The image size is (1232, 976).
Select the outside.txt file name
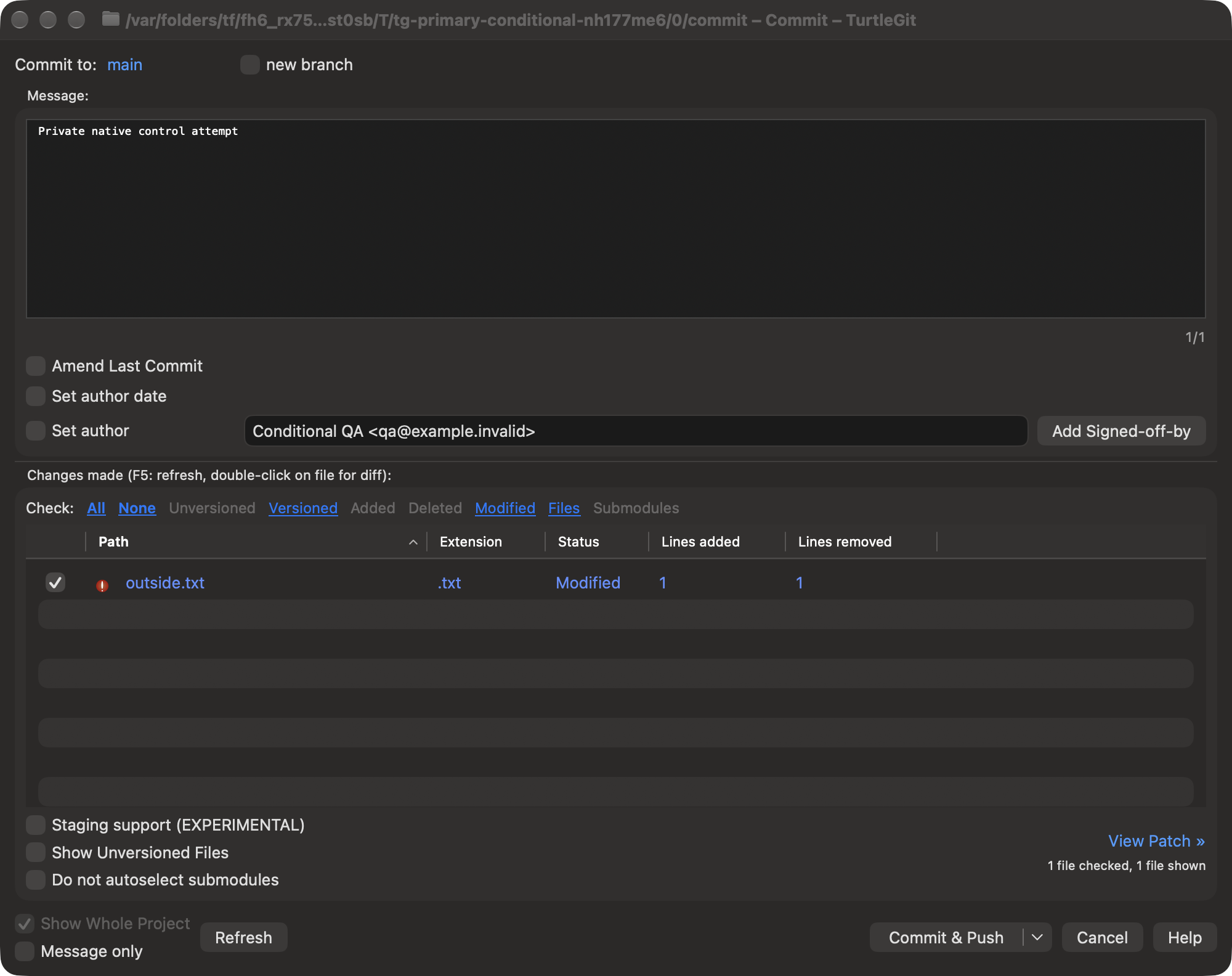pos(165,583)
